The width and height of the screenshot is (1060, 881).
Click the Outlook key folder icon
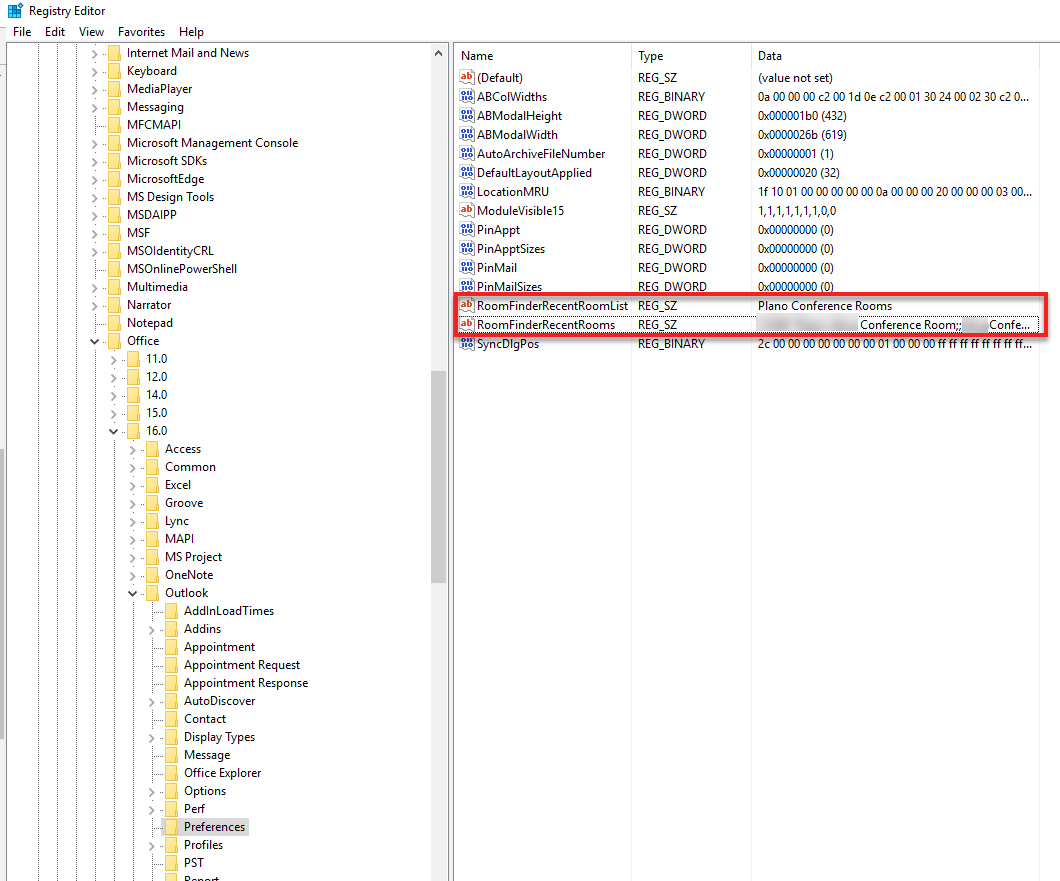click(x=152, y=593)
